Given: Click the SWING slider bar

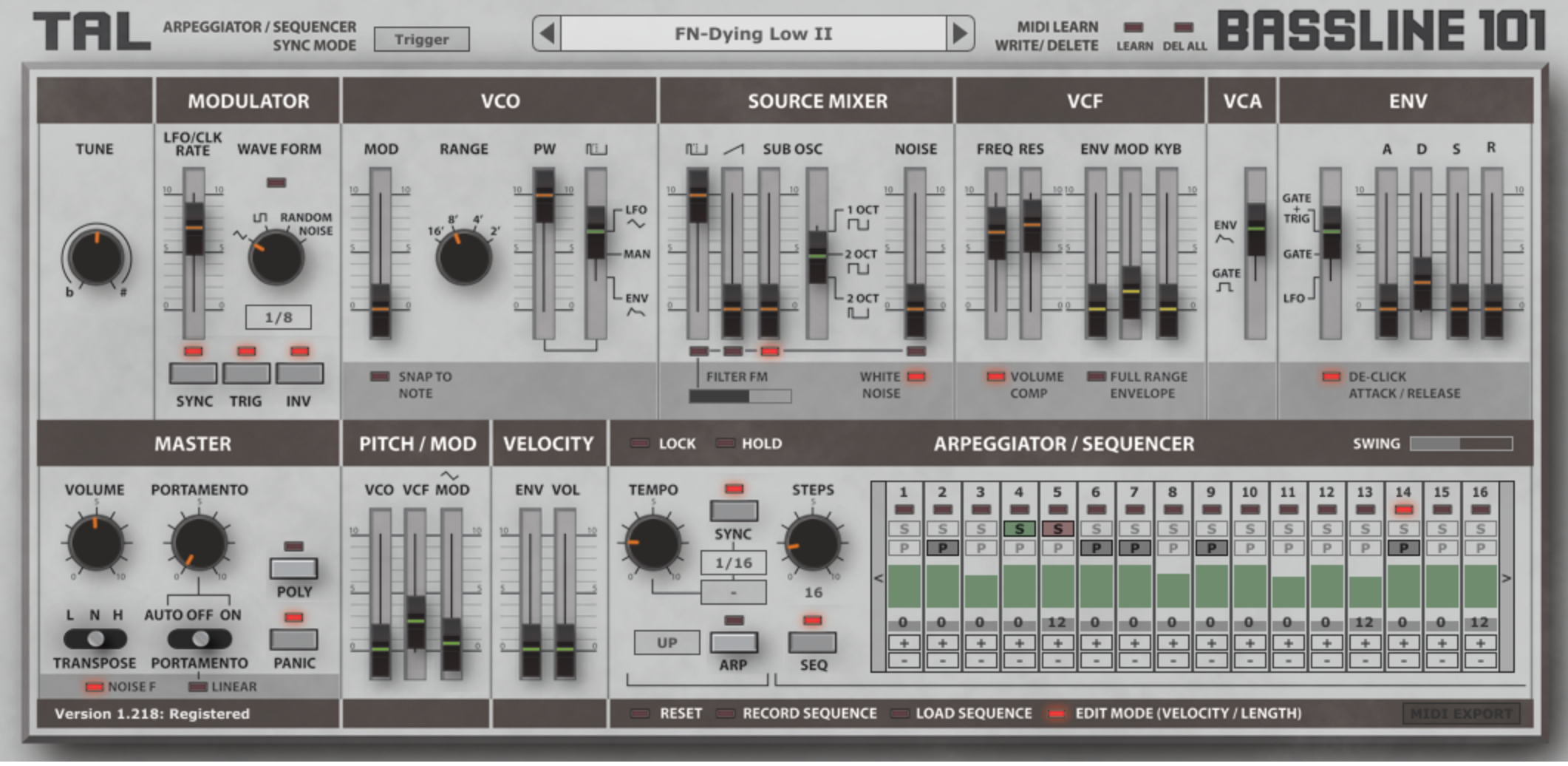Looking at the screenshot, I should [1460, 444].
